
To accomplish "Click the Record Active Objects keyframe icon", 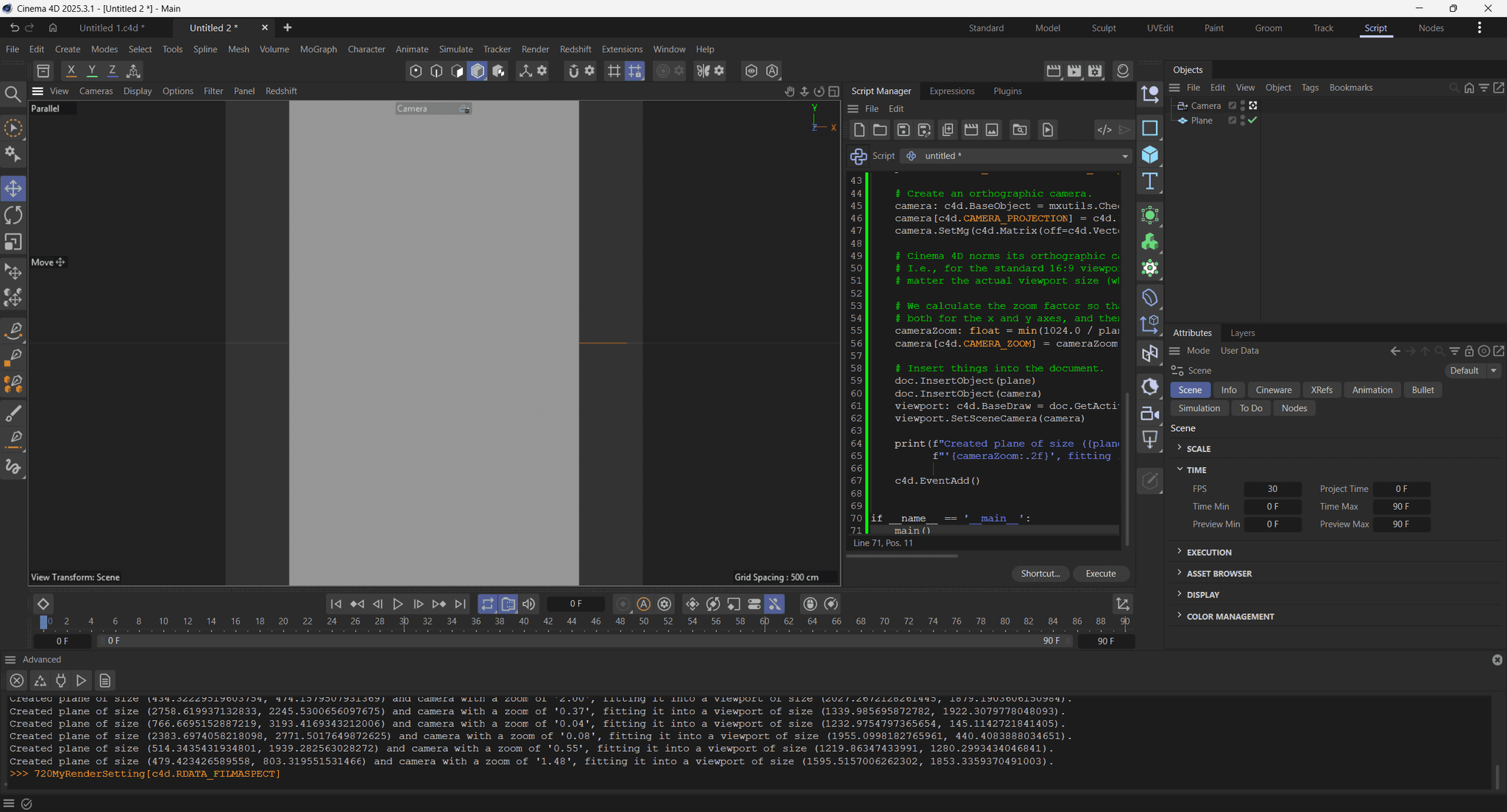I will 623,604.
